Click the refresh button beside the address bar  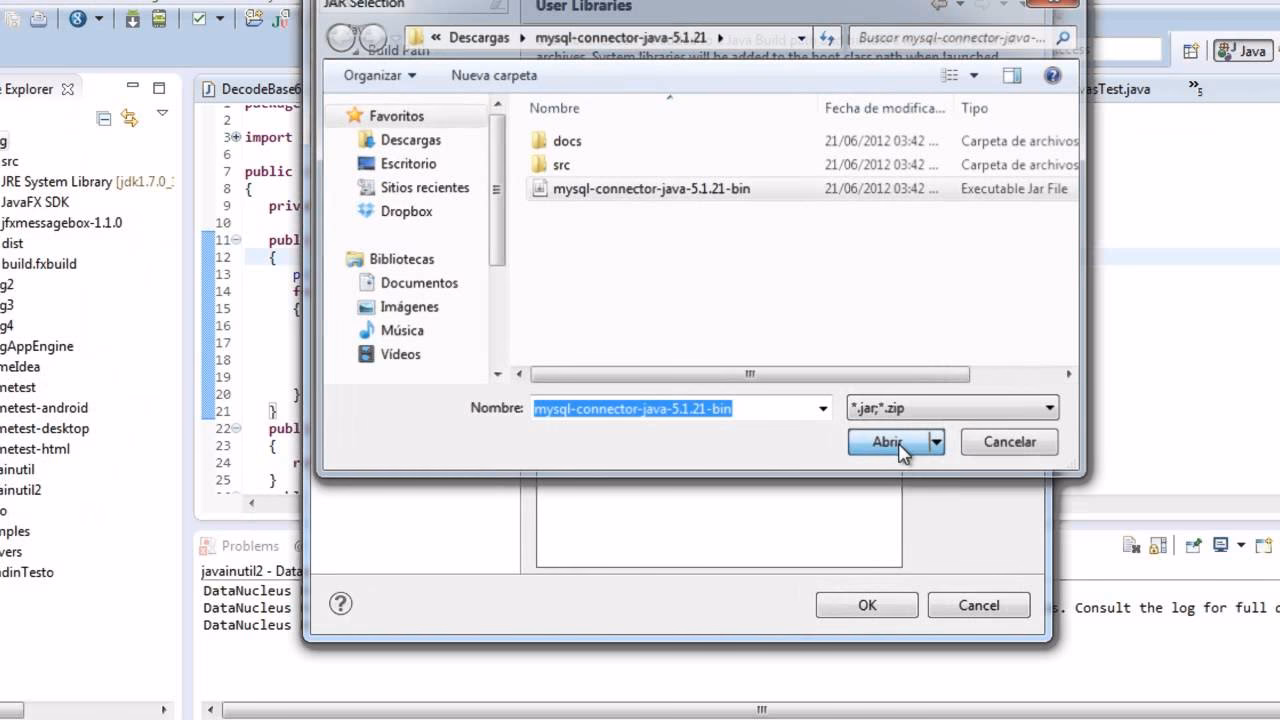point(827,38)
